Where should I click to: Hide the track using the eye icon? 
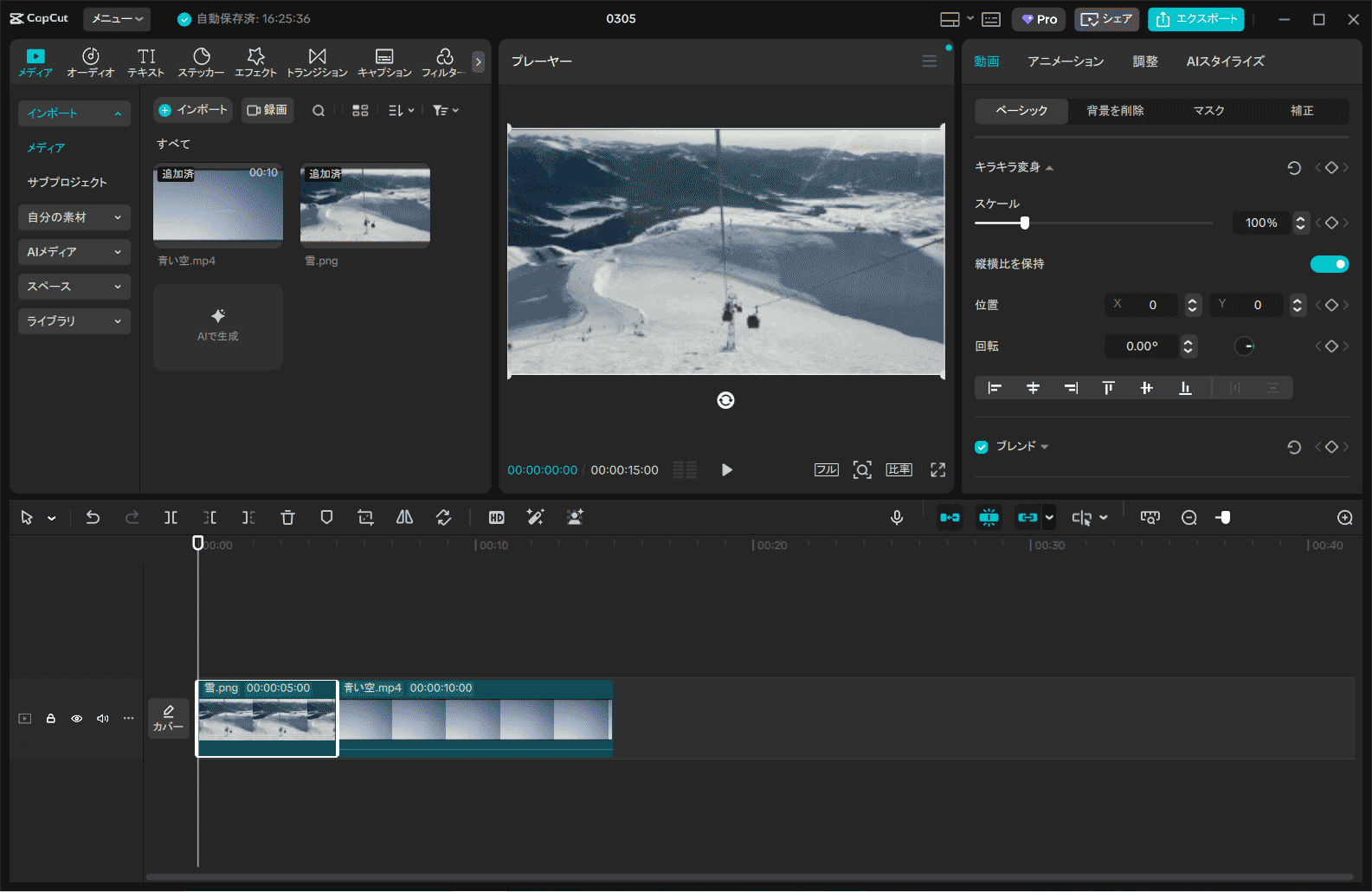(x=77, y=719)
